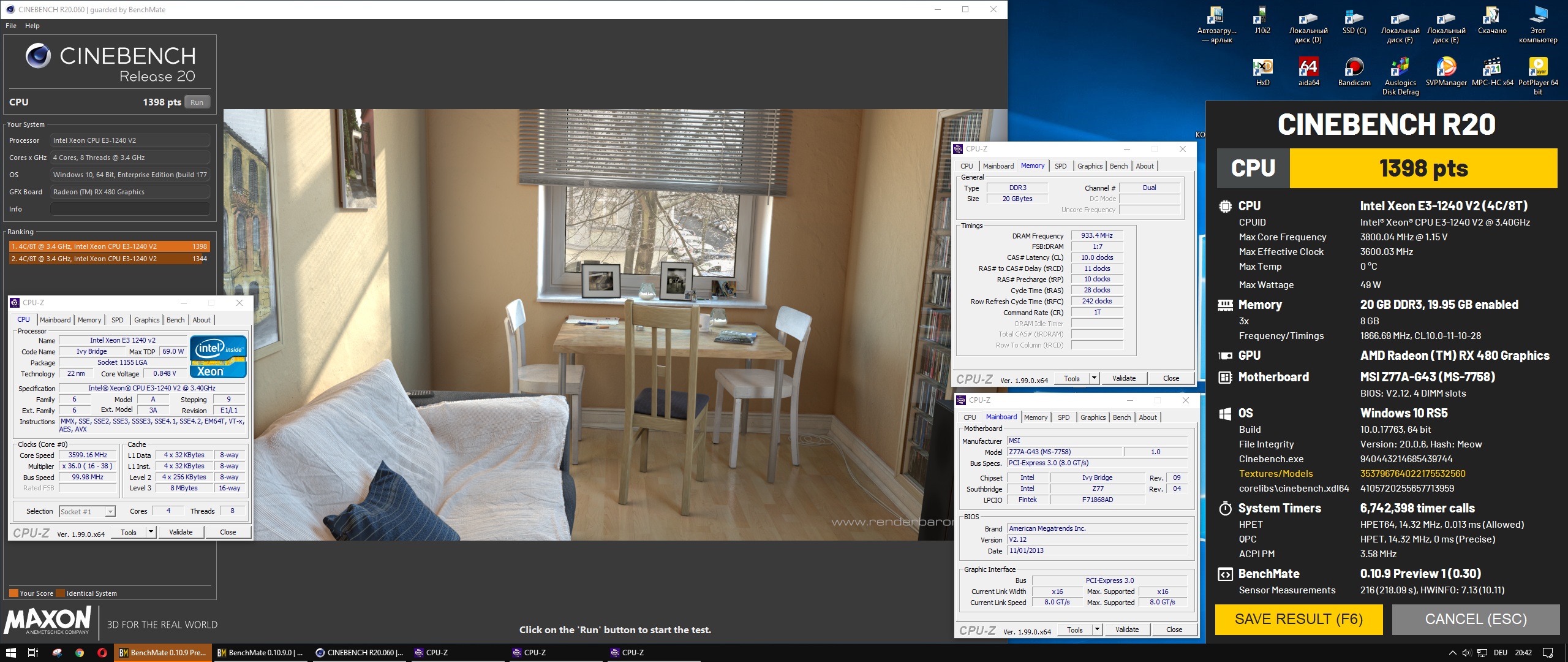The image size is (1568, 662).
Task: Launch Auslogics Disk Defrag icon
Action: pos(1400,76)
